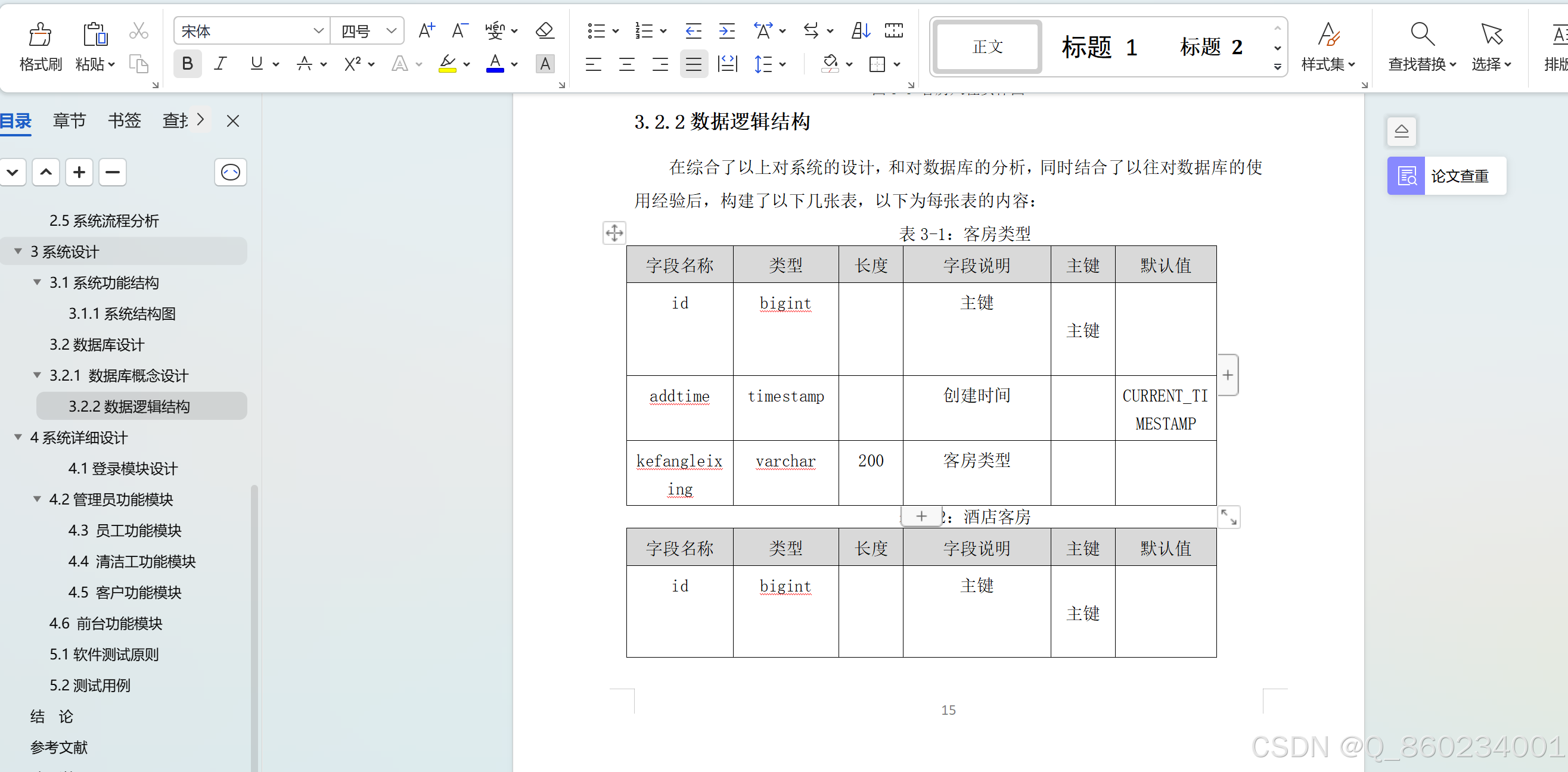Click the decrease indent icon
The image size is (1568, 772).
693,30
